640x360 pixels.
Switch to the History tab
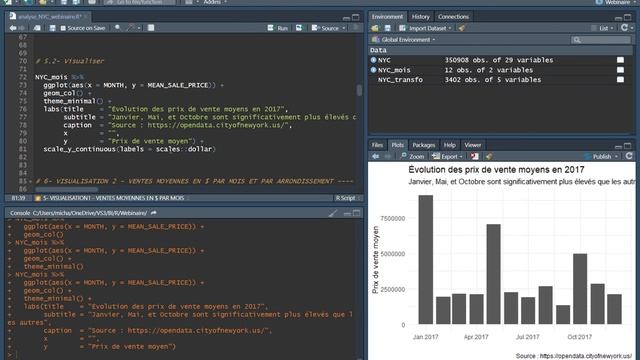pos(420,17)
